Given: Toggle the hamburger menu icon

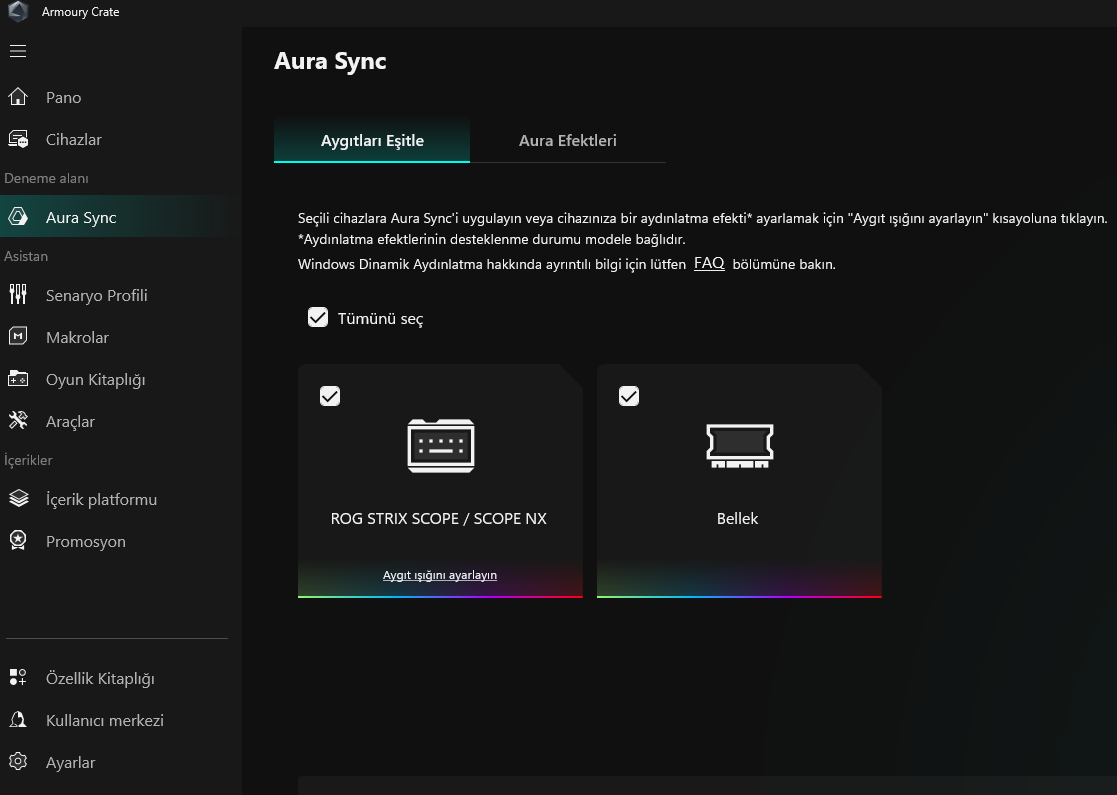Looking at the screenshot, I should (x=18, y=51).
